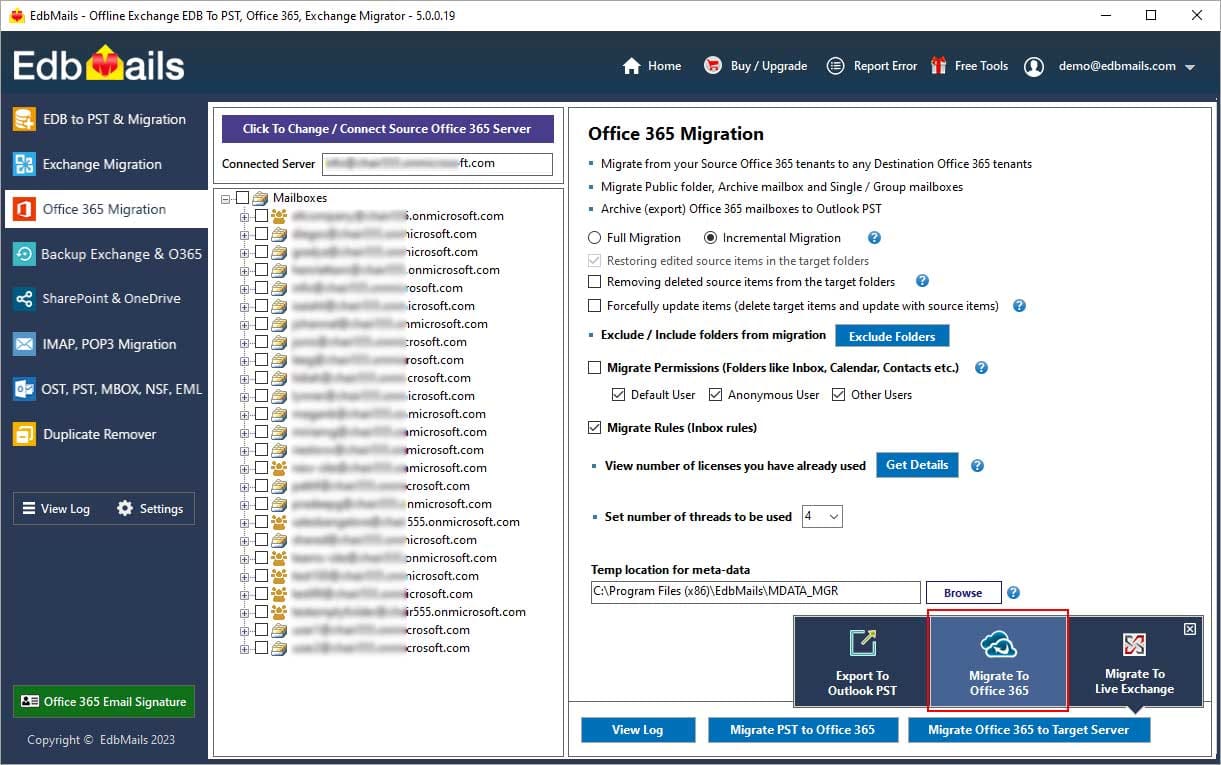Screen dimensions: 1221x765
Task: Uncheck Migrate Rules (Inbox rules)
Action: (596, 428)
